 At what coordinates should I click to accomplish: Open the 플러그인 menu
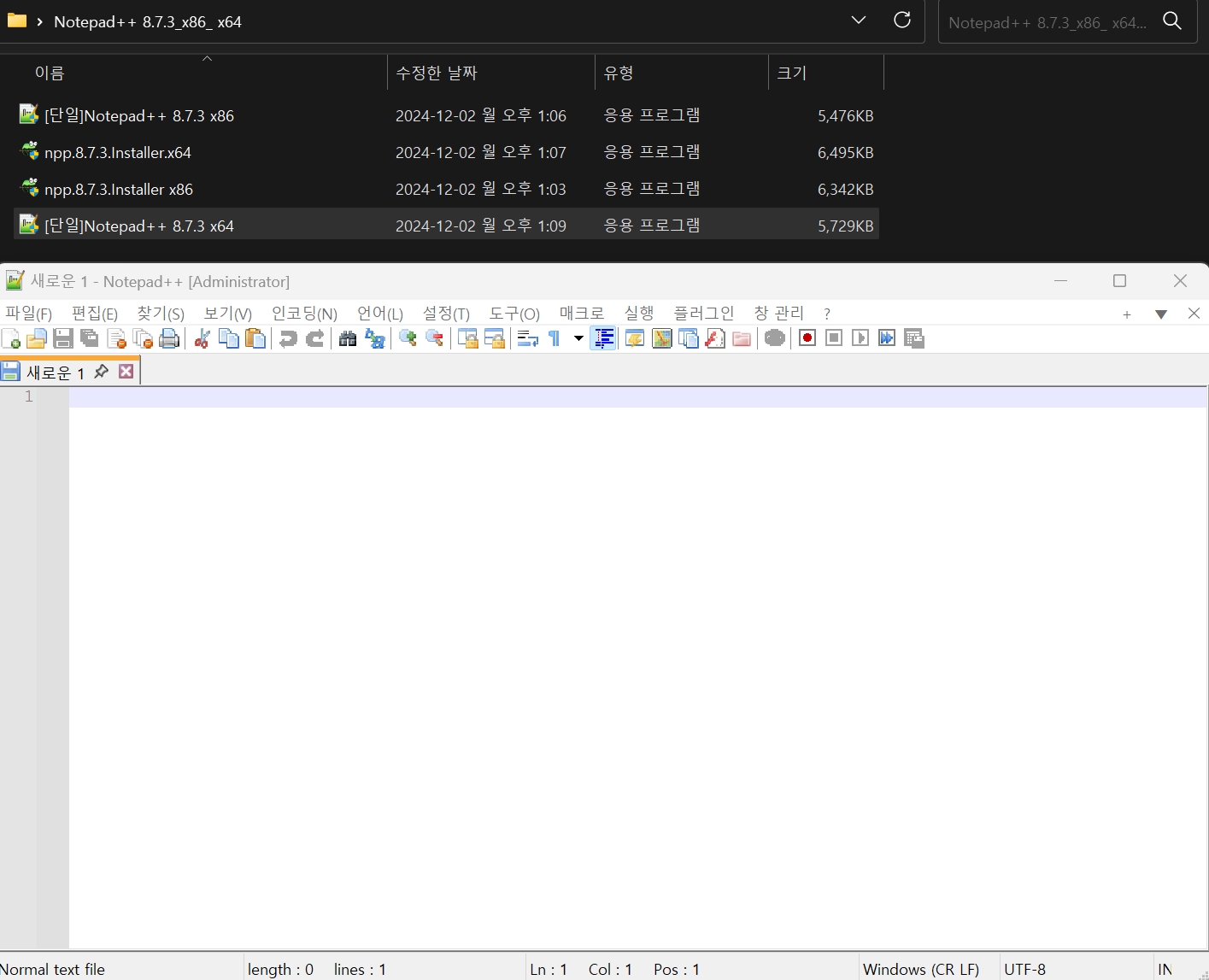[x=704, y=314]
